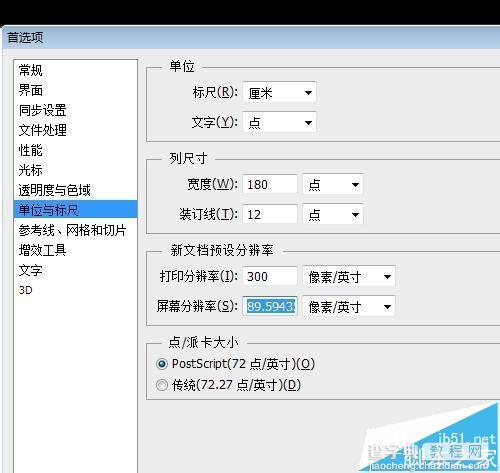500x473 pixels.
Task: Select PostScript(72 点/英寸) radio option
Action: tap(235, 364)
